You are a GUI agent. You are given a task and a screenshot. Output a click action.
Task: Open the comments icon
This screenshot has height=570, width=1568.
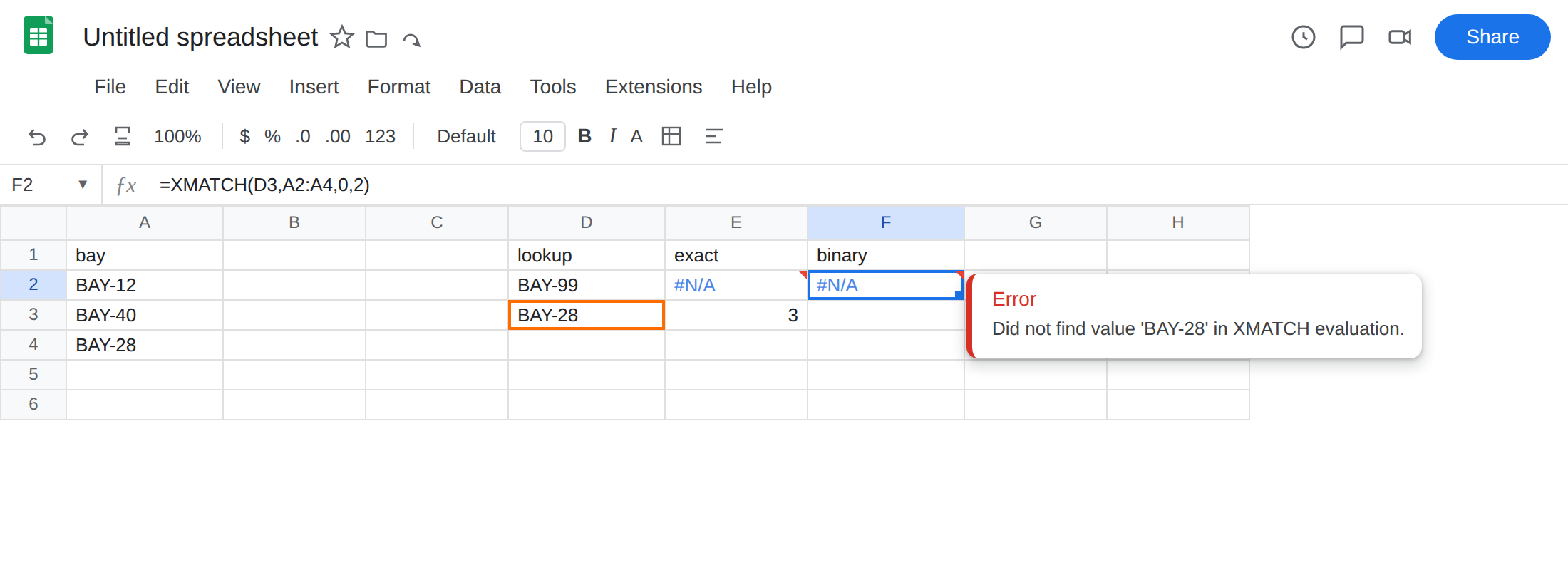[x=1352, y=37]
